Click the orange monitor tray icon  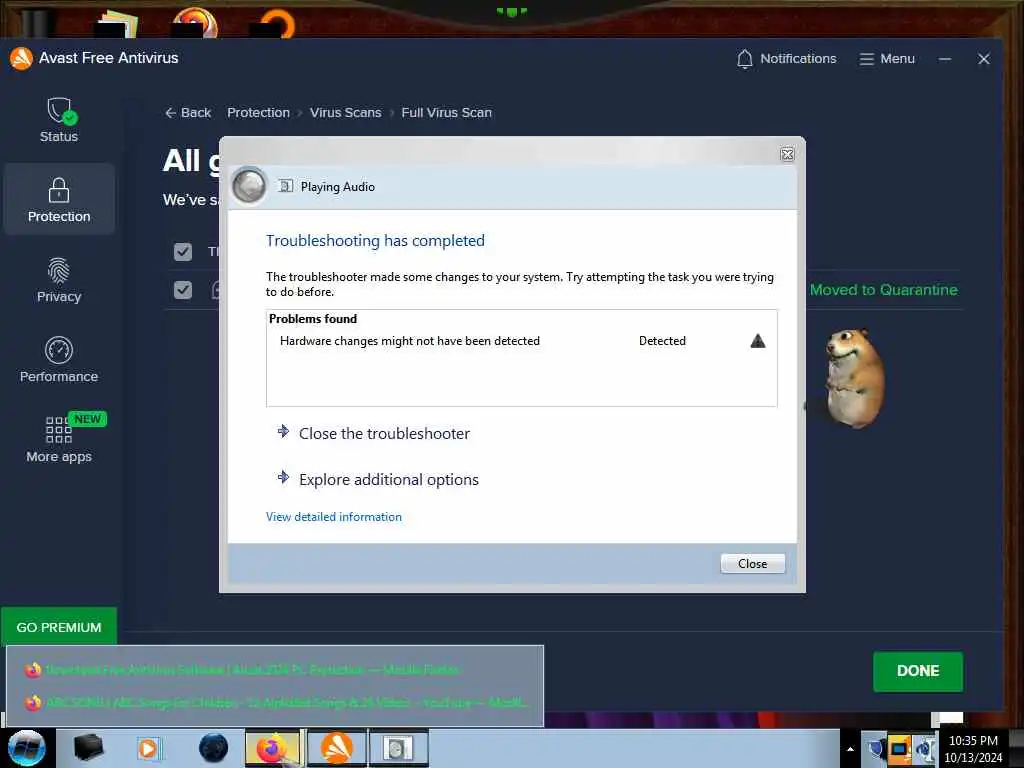pyautogui.click(x=899, y=749)
